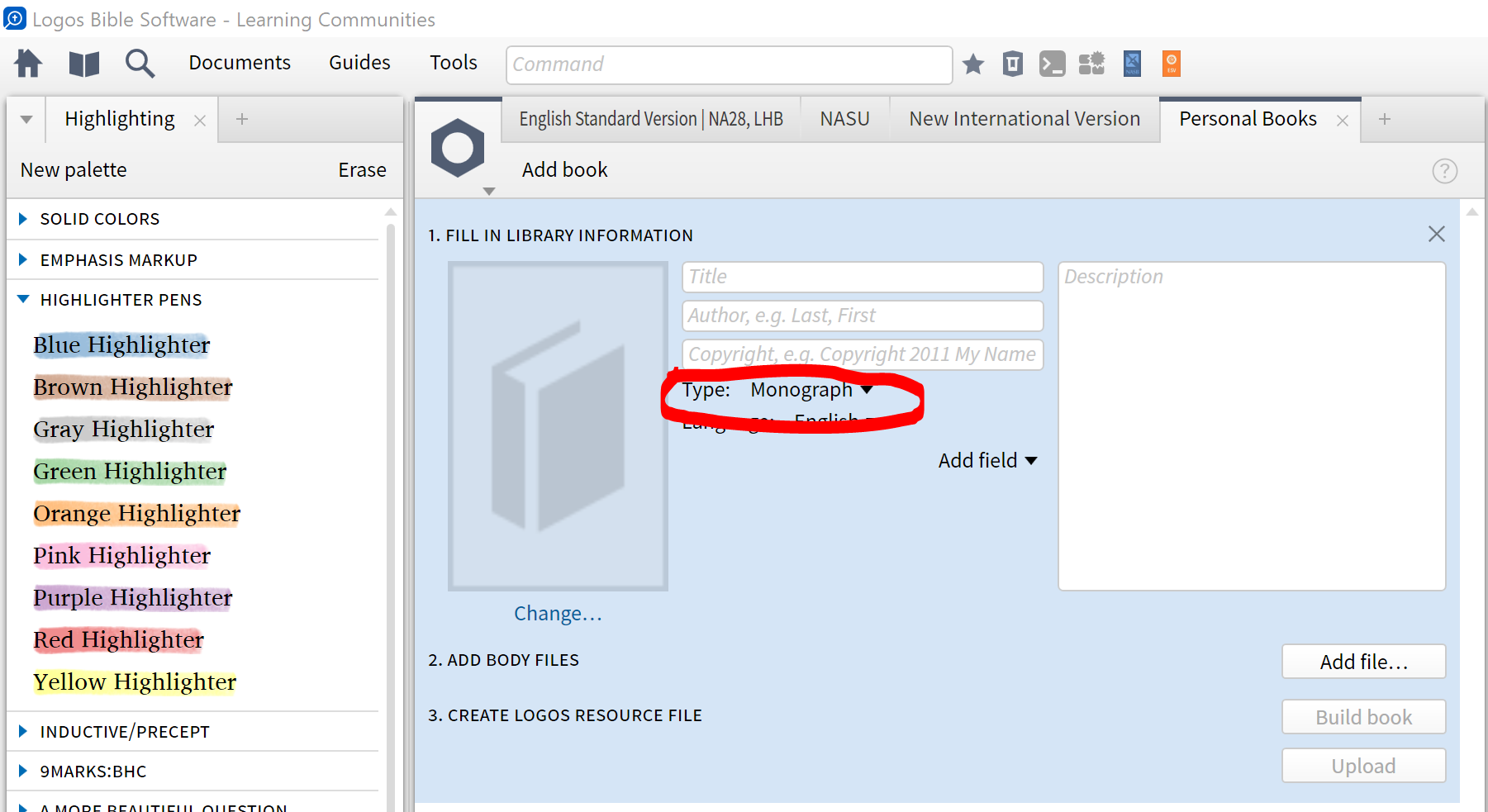Add new tab in left panel

click(x=242, y=119)
